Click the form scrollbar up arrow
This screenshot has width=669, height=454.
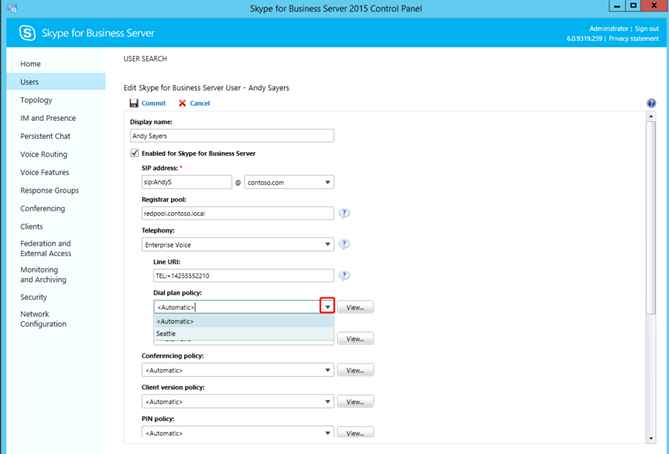coord(651,116)
